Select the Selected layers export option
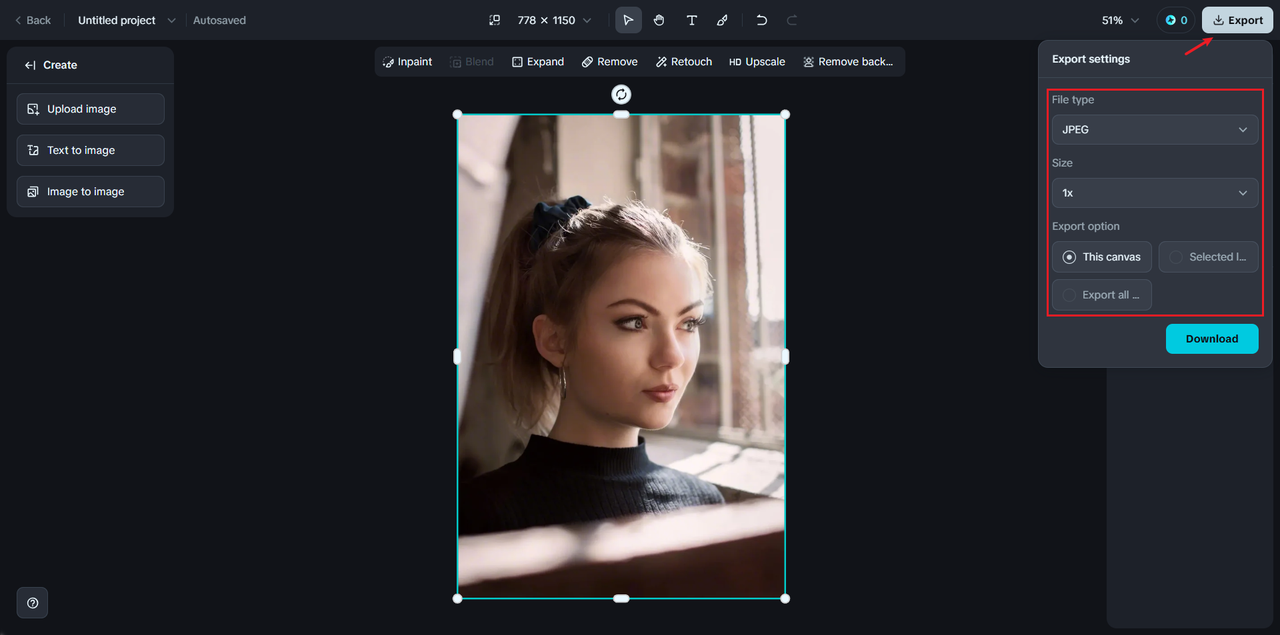The height and width of the screenshot is (635, 1280). 1208,257
